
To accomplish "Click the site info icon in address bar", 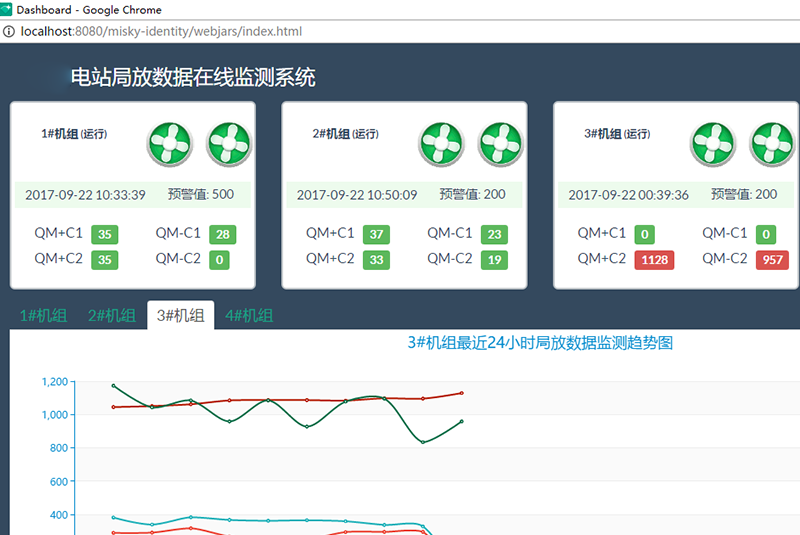I will point(9,31).
